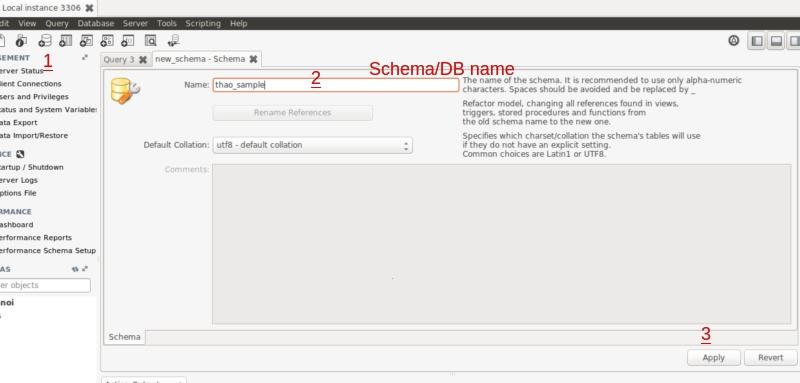Click the create new schema toolbar icon
This screenshot has height=383, width=800.
click(45, 40)
